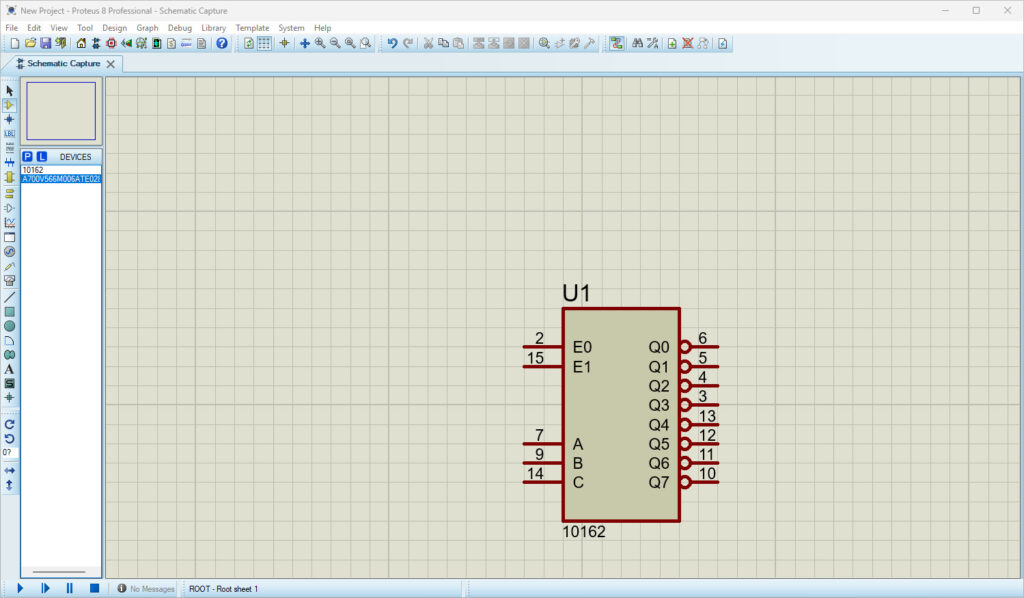Cut selection to clipboard
The image size is (1024, 598).
coord(428,44)
